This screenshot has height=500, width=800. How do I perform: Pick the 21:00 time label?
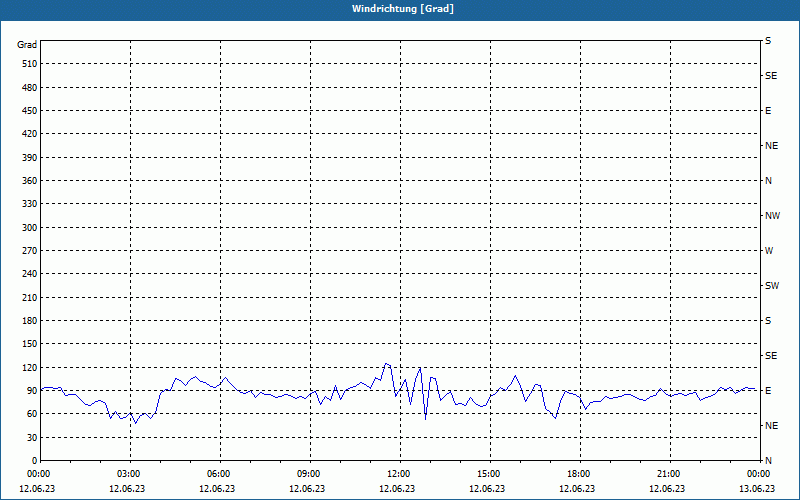click(x=668, y=474)
